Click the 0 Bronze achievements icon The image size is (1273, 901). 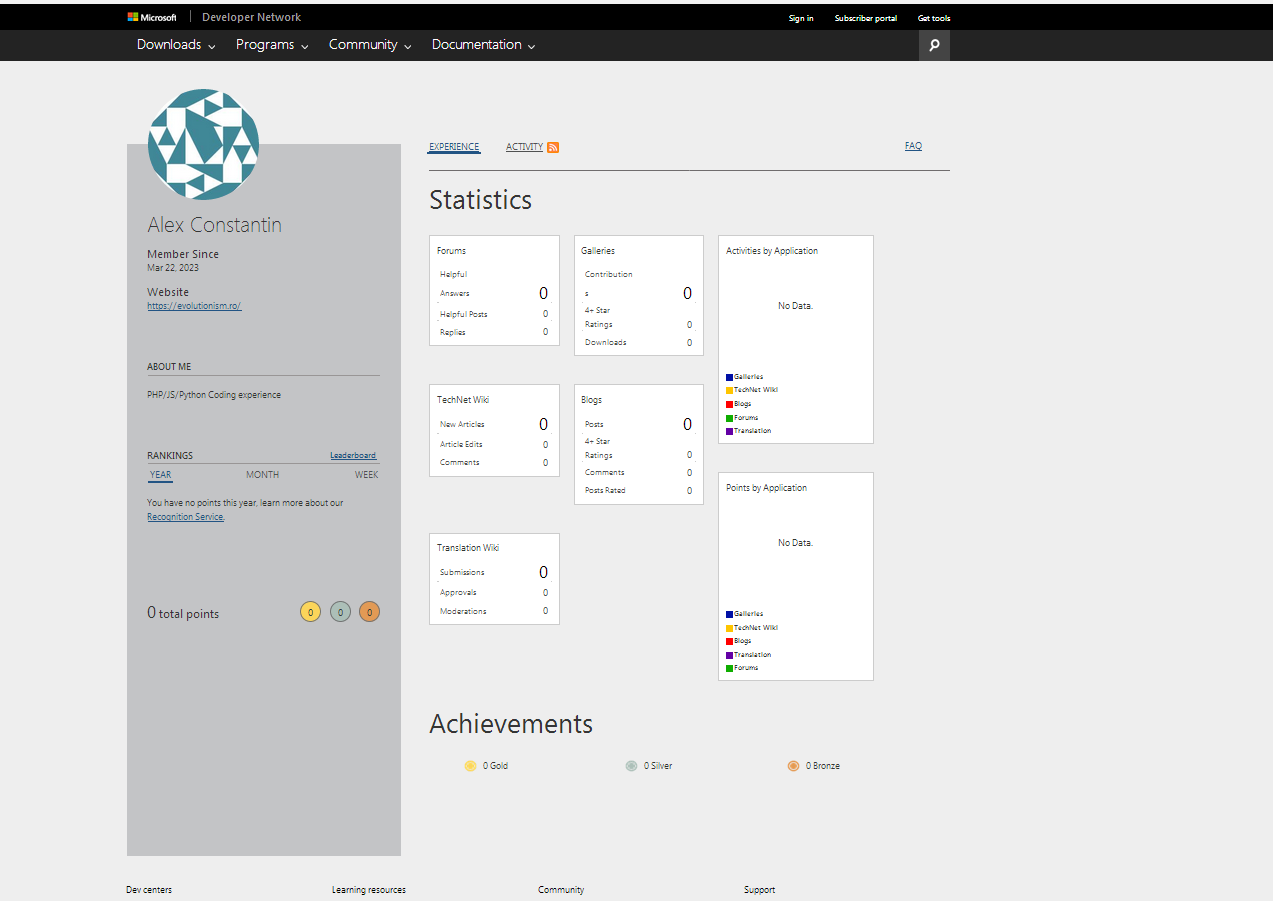tap(793, 766)
